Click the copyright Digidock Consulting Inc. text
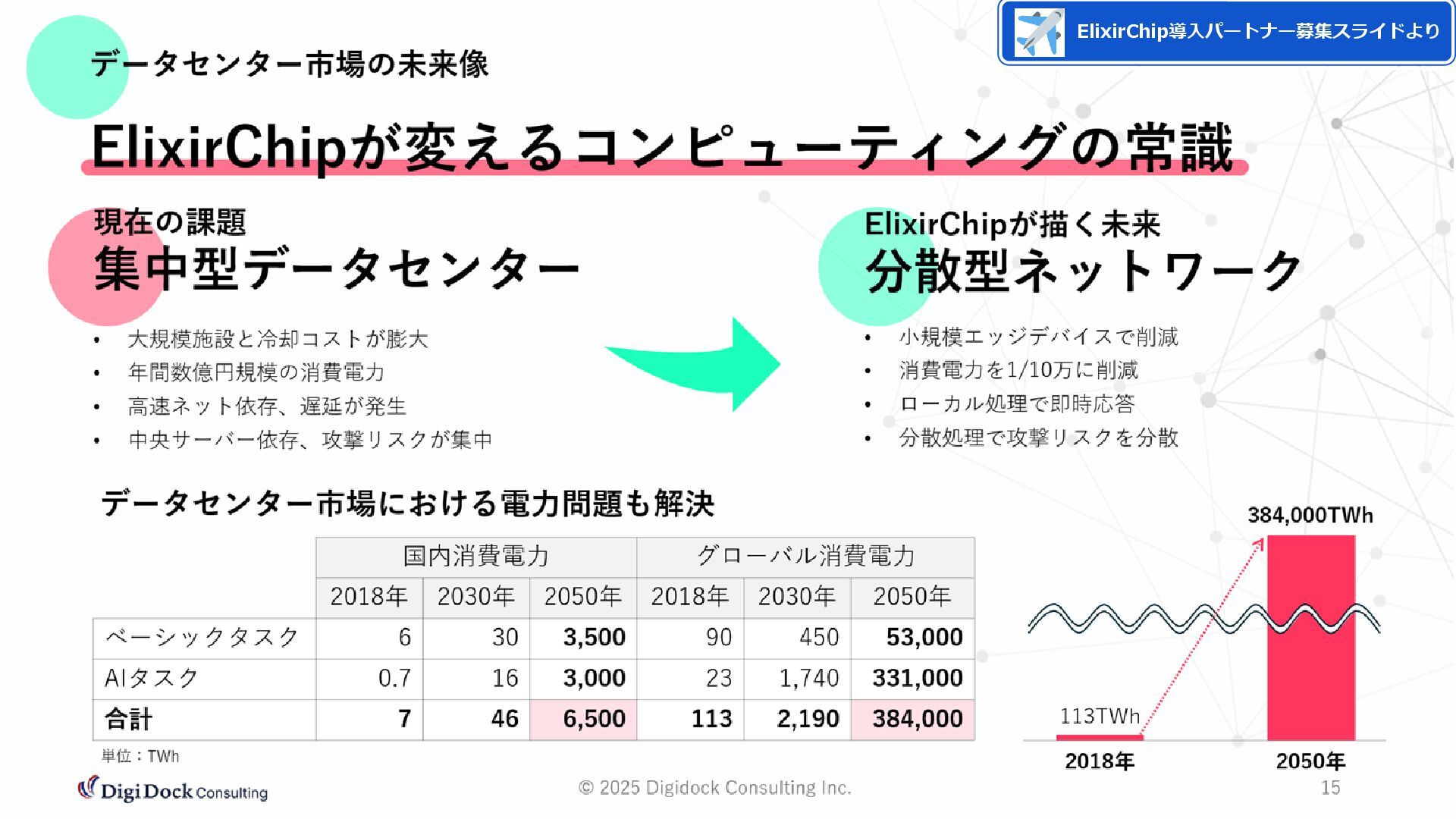The height and width of the screenshot is (819, 1456). (714, 788)
